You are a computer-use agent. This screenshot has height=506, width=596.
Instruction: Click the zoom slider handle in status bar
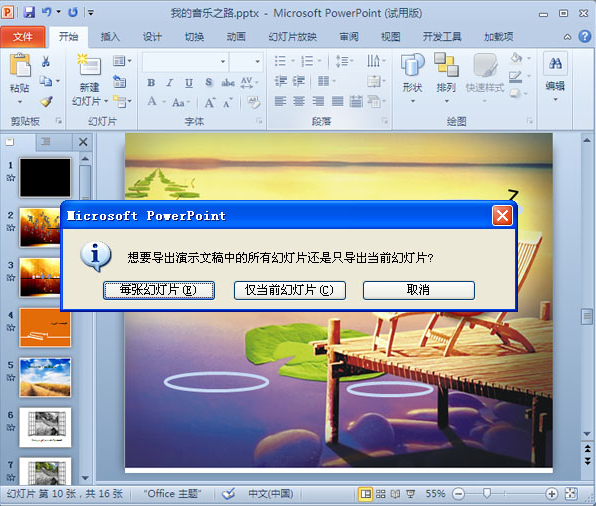487,493
